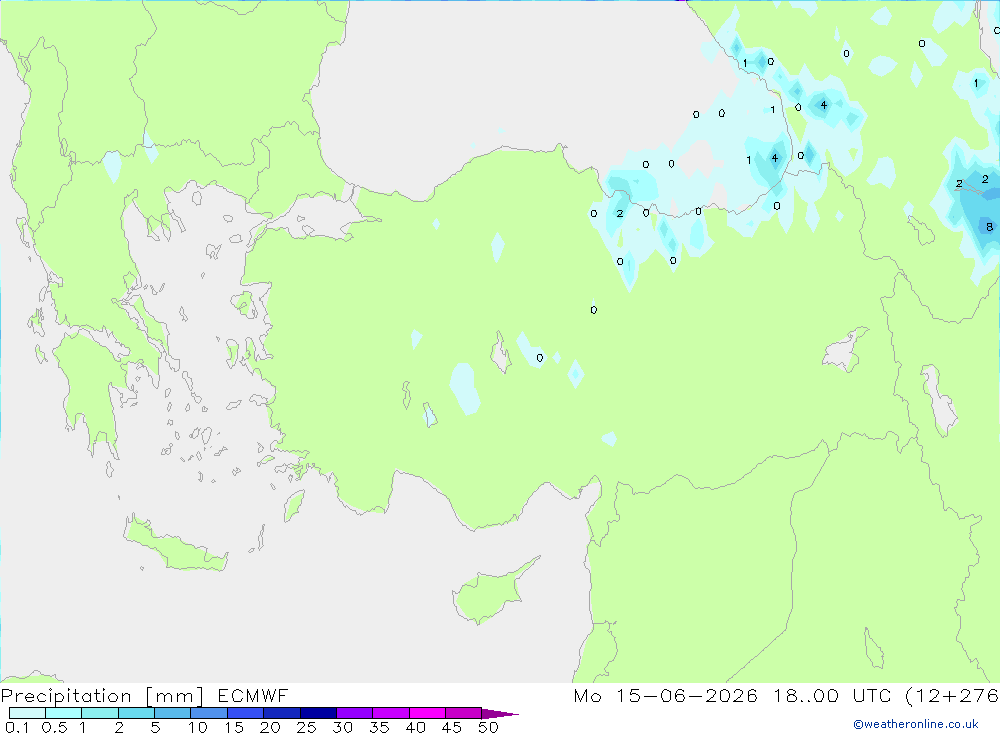This screenshot has height=733, width=1000.
Task: Select the 30 mm purple legend swatch
Action: coord(355,713)
